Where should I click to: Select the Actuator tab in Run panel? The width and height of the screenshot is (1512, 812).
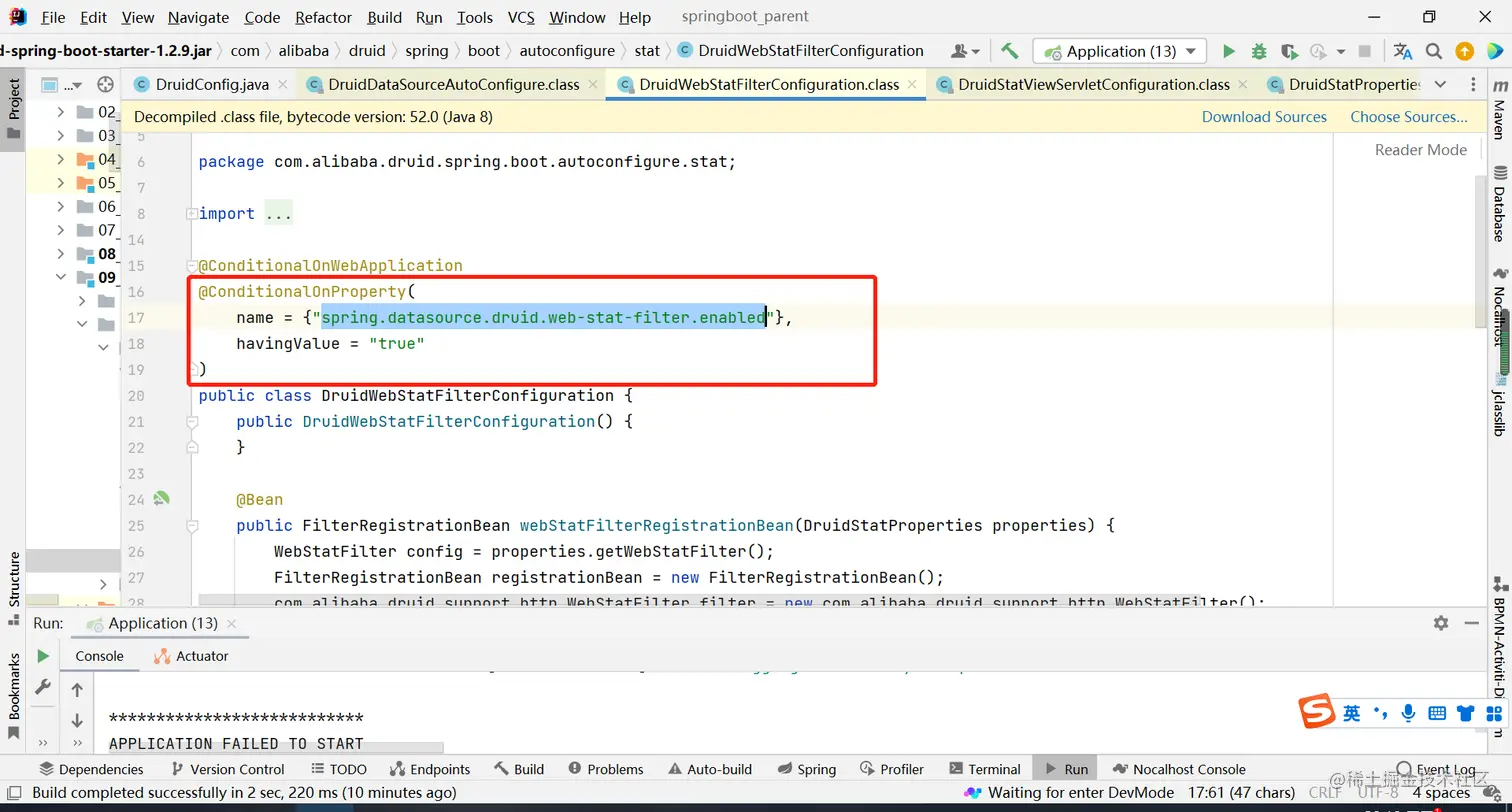coord(191,656)
